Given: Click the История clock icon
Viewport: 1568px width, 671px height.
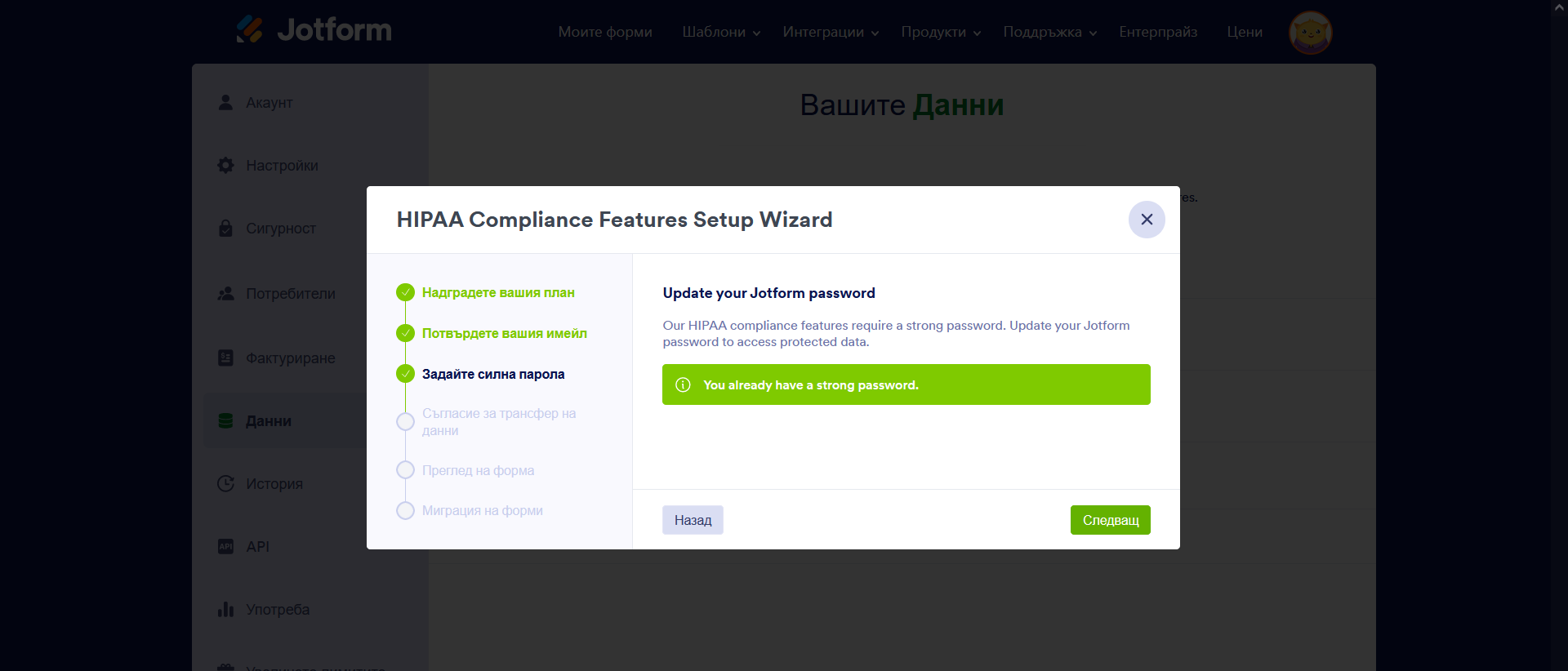Looking at the screenshot, I should click(x=225, y=483).
